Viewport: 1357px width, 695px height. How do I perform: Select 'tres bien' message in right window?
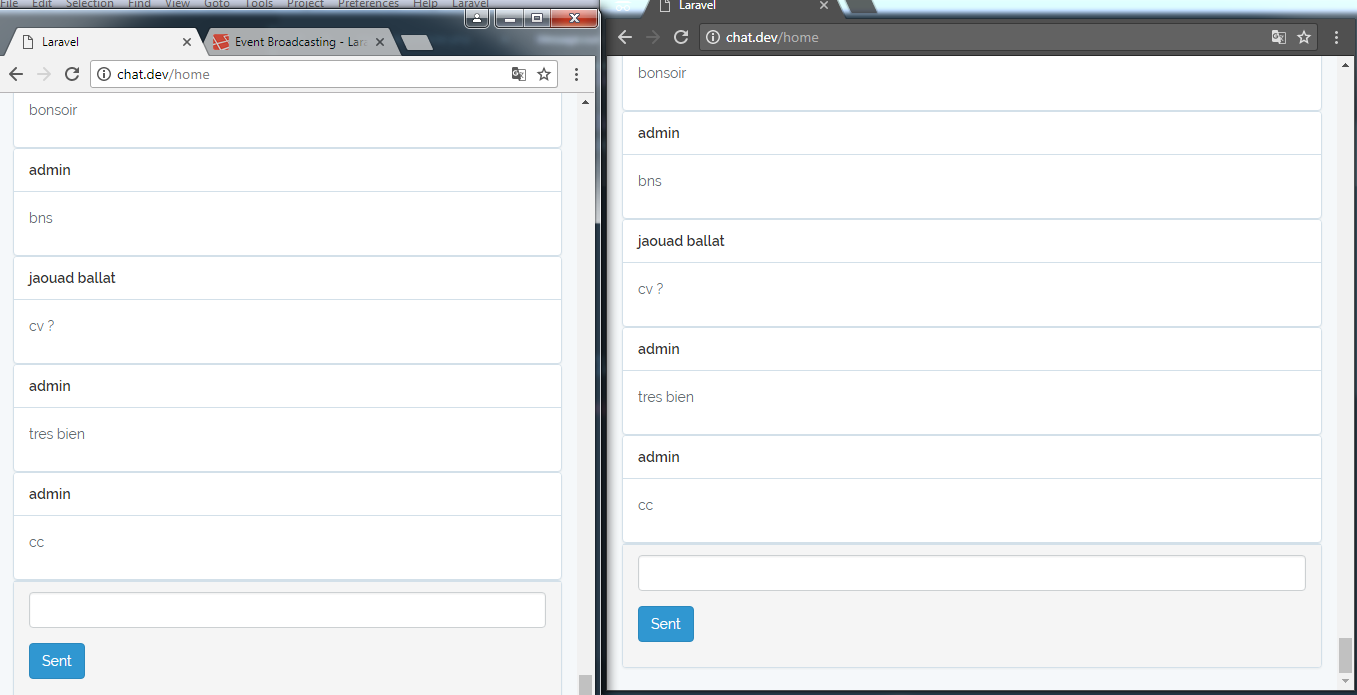coord(666,397)
